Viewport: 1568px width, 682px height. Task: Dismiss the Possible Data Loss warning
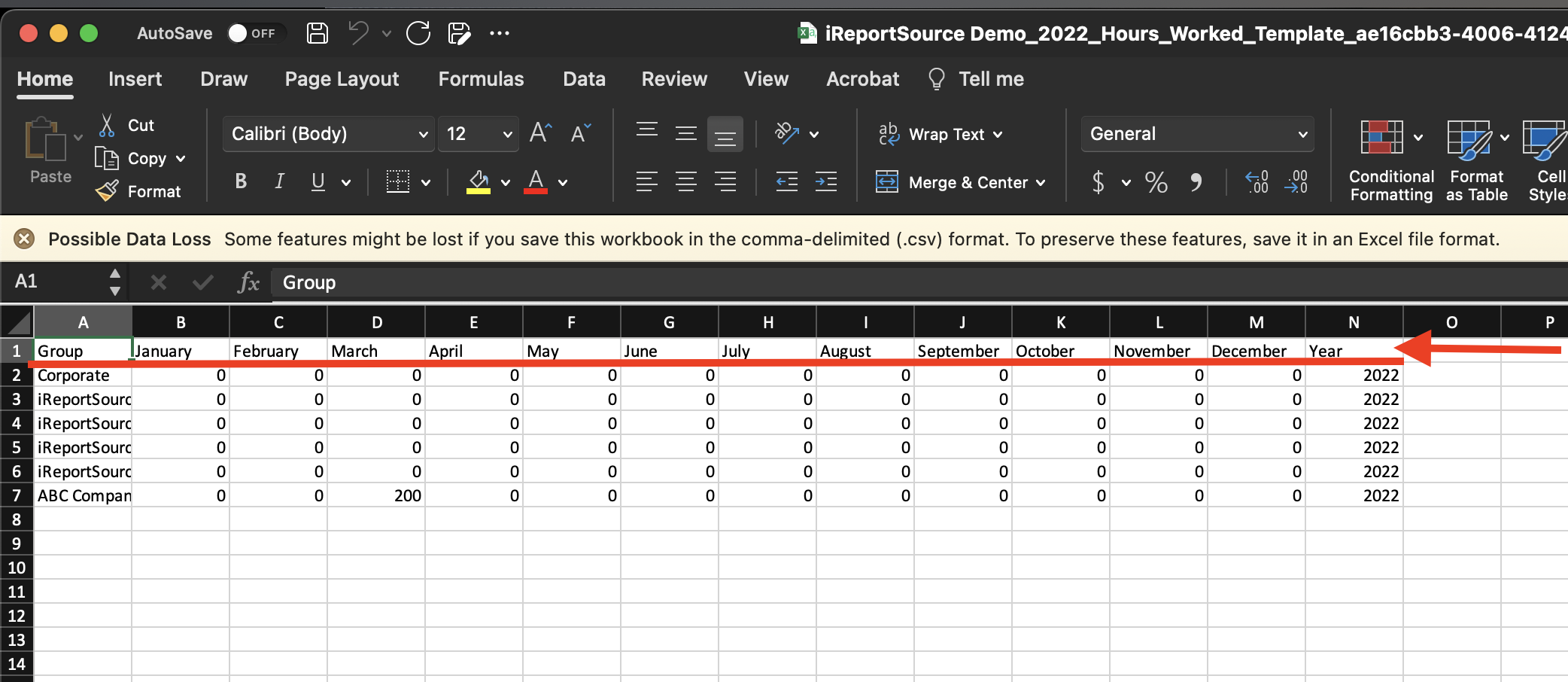pyautogui.click(x=25, y=239)
